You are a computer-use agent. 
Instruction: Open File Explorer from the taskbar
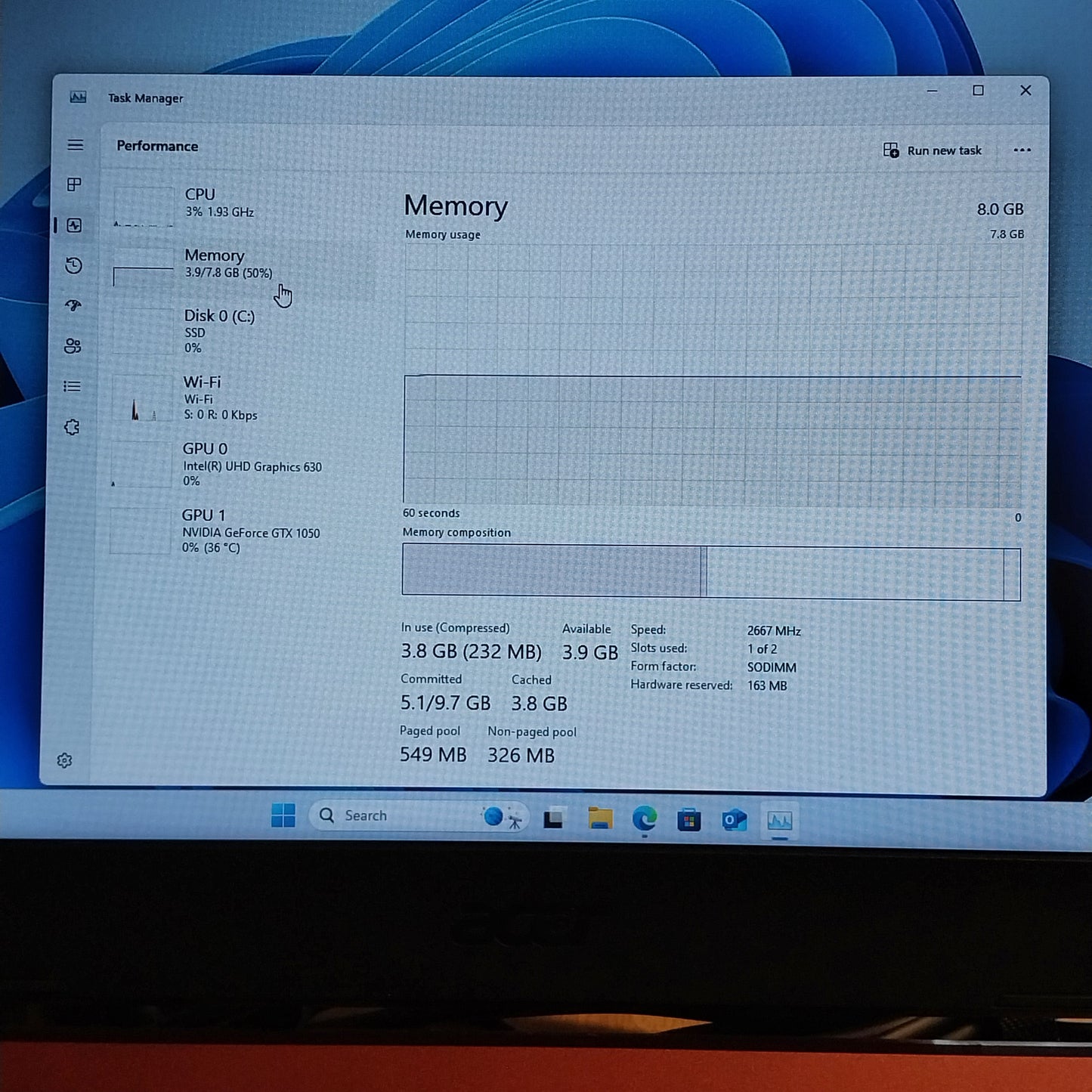pyautogui.click(x=600, y=818)
